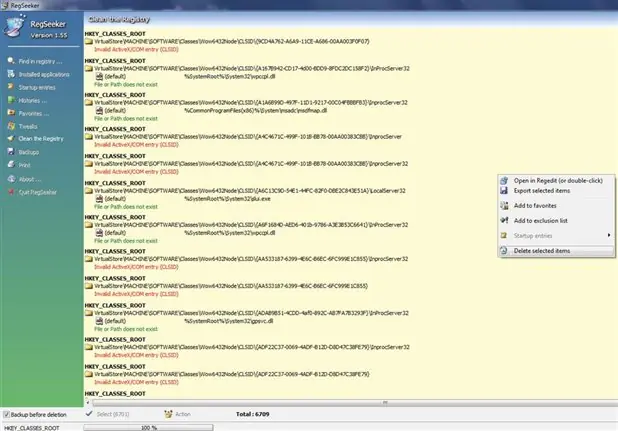618x431 pixels.
Task: Click HKEY_CLASSES_ROOT text in the status bar
Action: pyautogui.click(x=32, y=428)
